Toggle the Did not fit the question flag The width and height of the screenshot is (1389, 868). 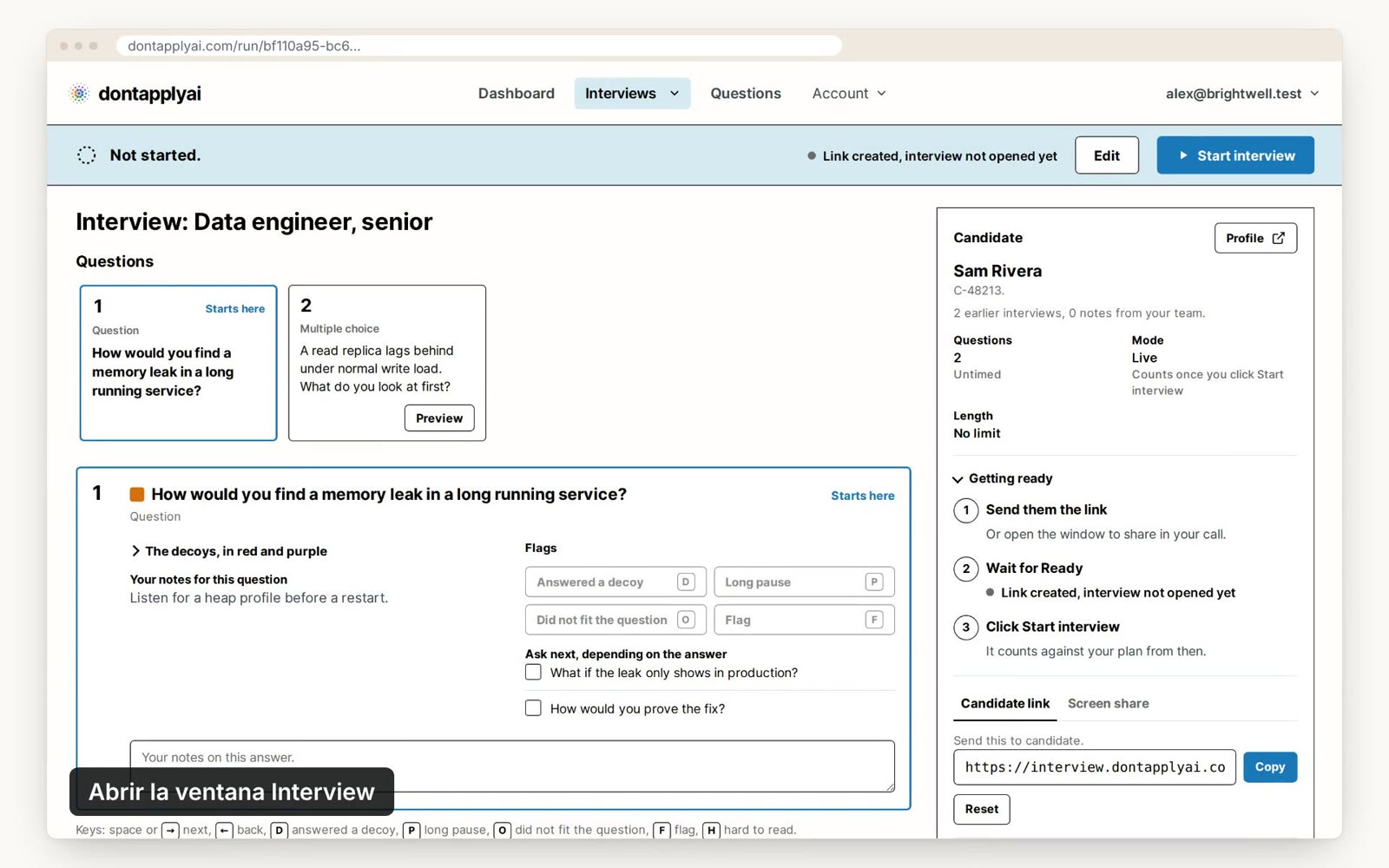click(x=616, y=620)
